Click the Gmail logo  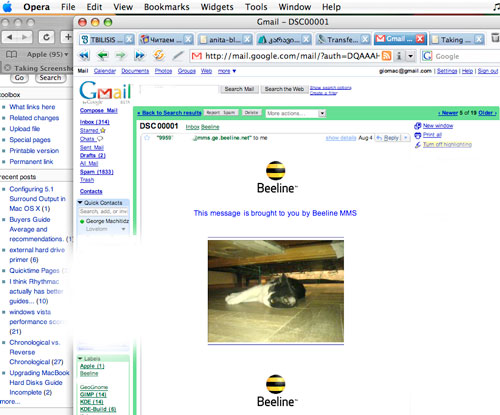105,92
